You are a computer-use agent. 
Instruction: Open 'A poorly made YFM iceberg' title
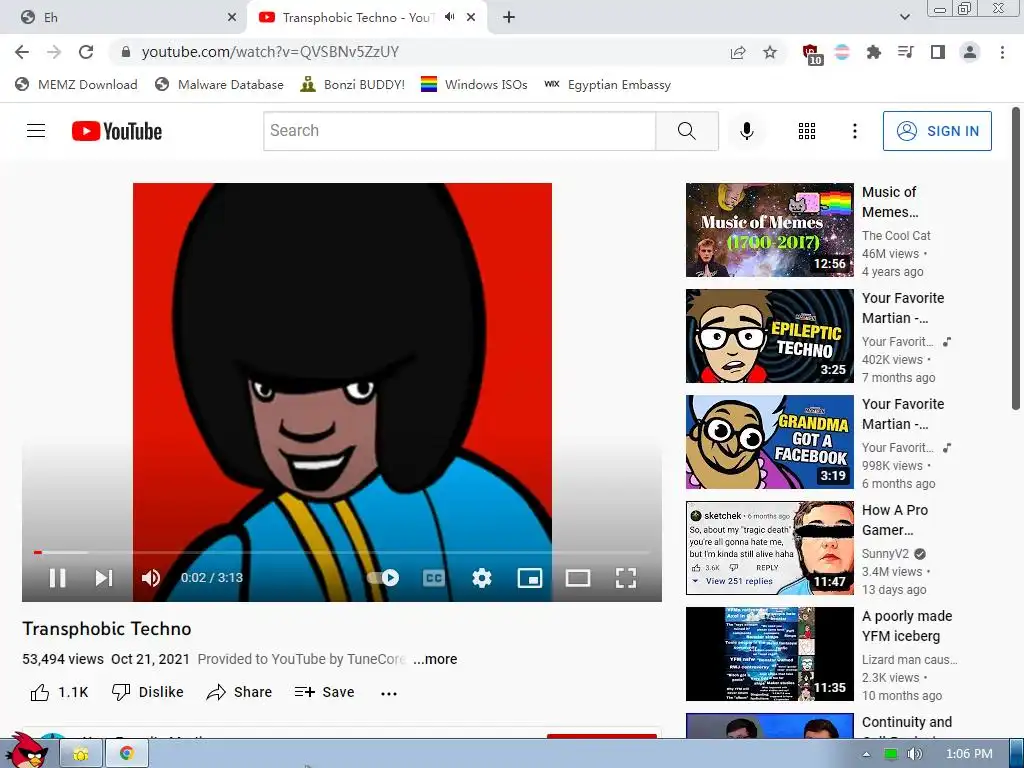point(906,626)
